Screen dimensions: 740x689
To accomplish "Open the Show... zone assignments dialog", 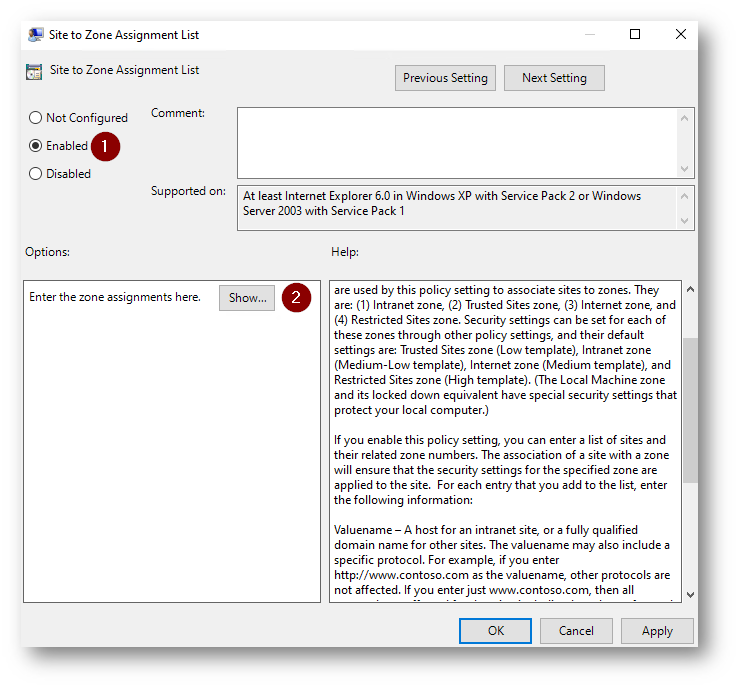I will pos(247,298).
